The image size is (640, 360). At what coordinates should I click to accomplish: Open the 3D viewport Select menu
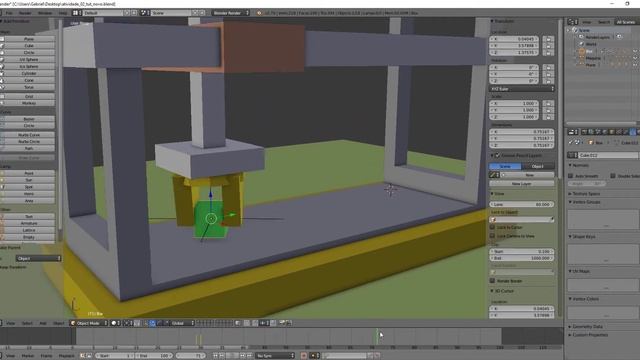point(27,323)
